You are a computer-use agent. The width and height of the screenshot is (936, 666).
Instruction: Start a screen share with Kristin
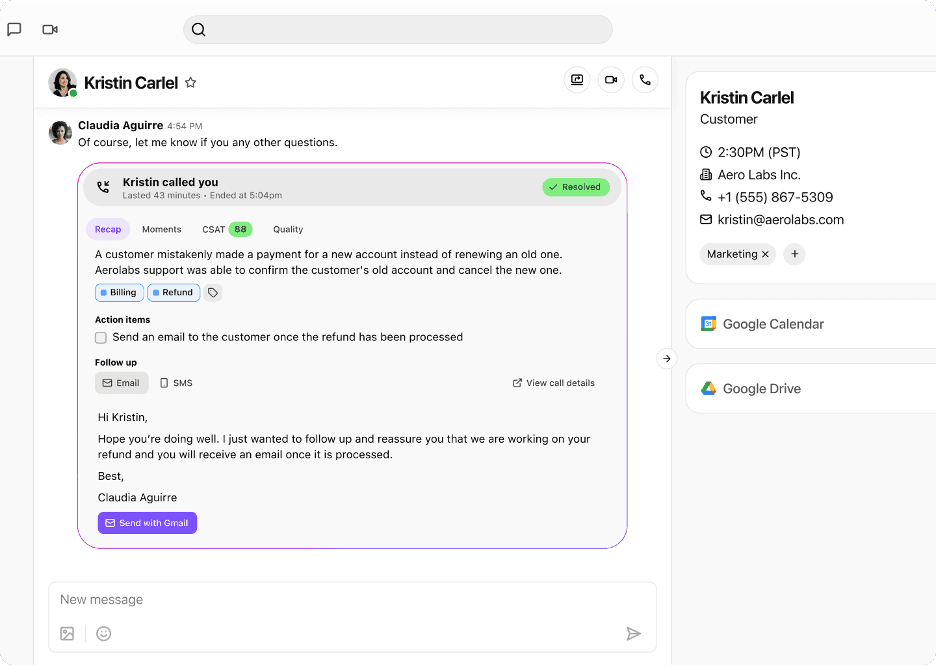tap(577, 80)
